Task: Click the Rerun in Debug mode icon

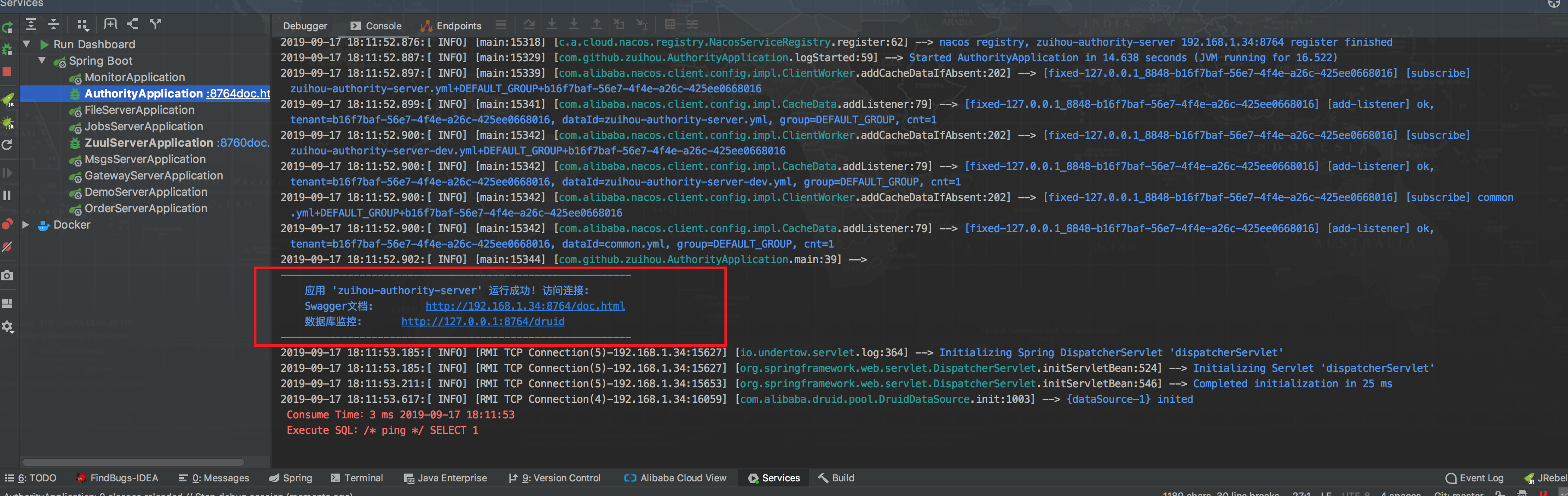Action: [x=7, y=49]
